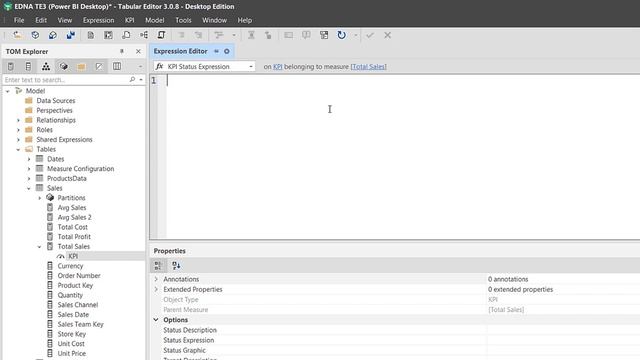Expand the Roles folder
640x360 pixels.
click(18, 130)
